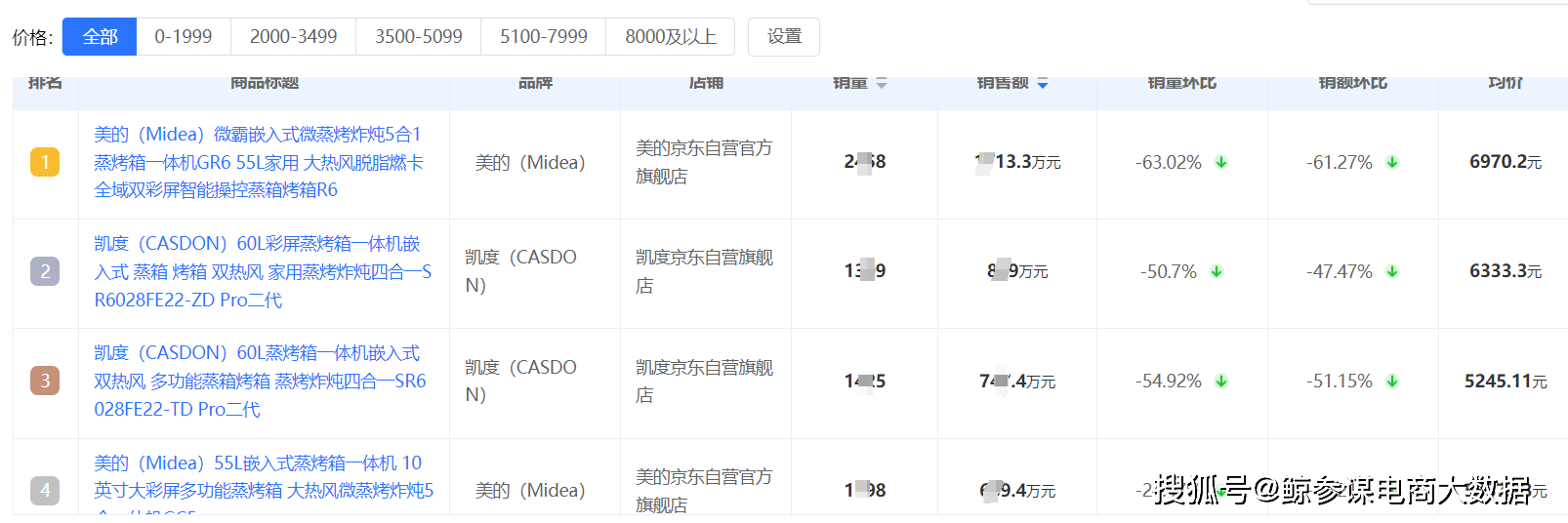
Task: Open the 凯度60L蒸烤箱SR6028FE22-TD product link
Action: (260, 381)
